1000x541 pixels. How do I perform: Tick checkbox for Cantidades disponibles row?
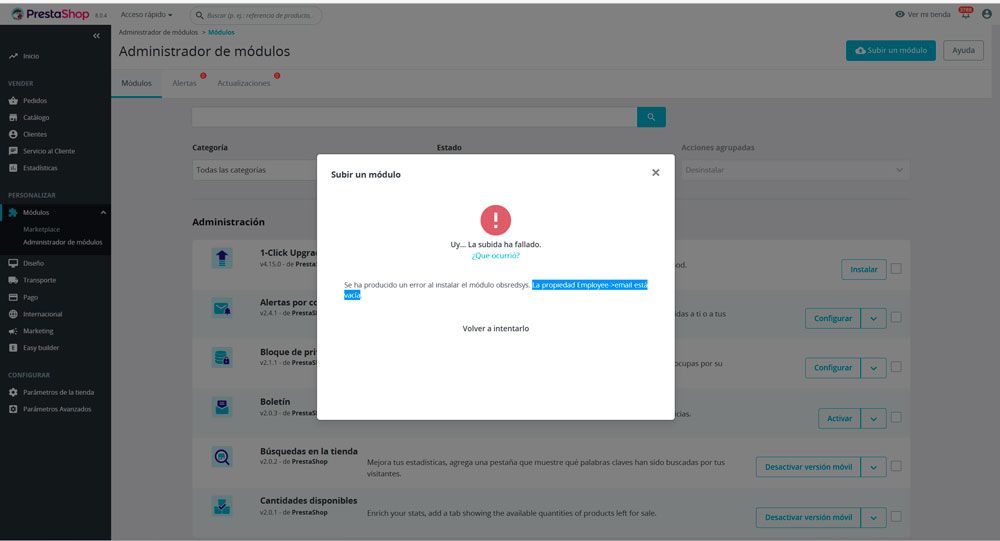(896, 516)
